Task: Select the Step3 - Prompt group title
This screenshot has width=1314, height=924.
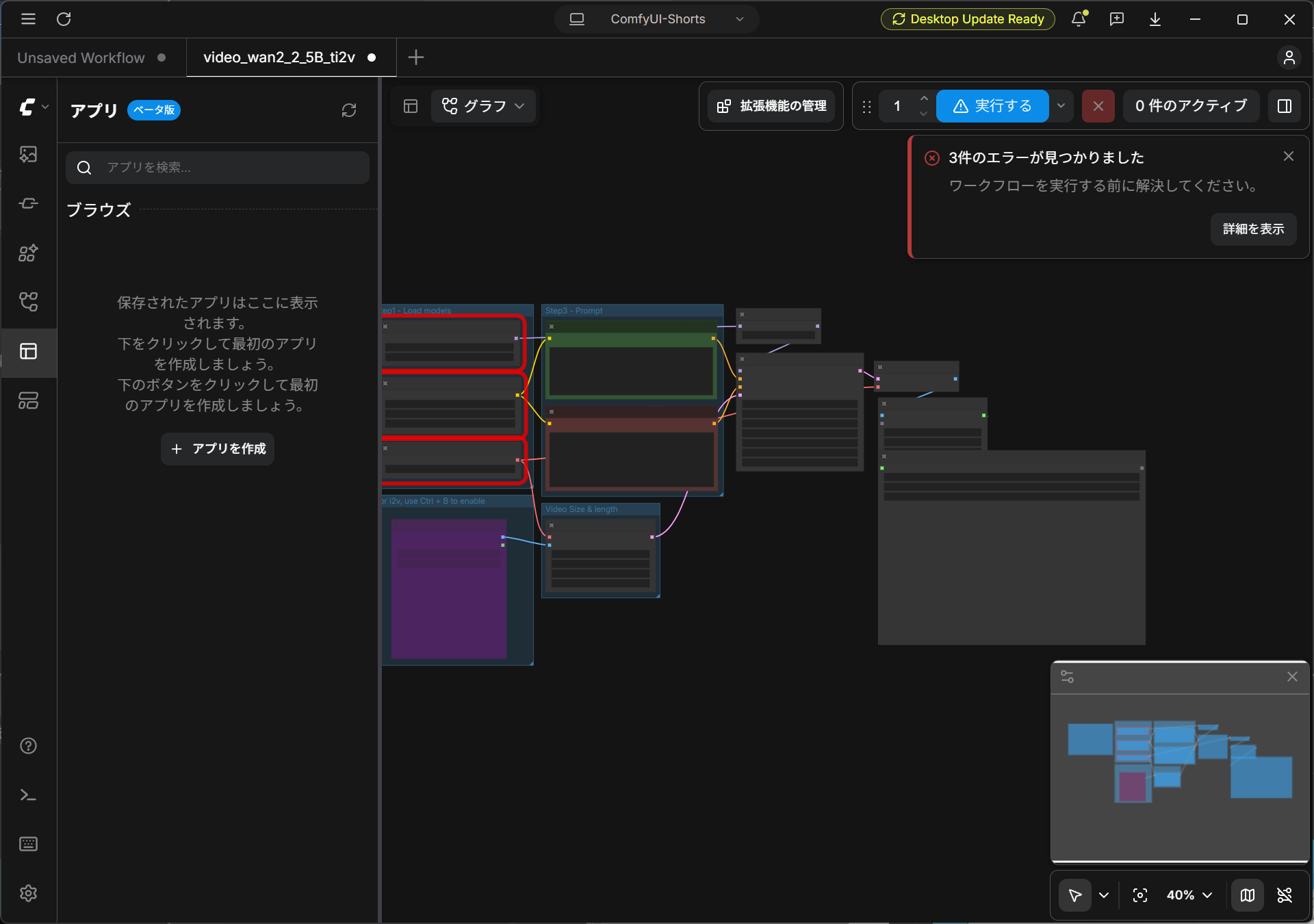Action: [x=574, y=311]
